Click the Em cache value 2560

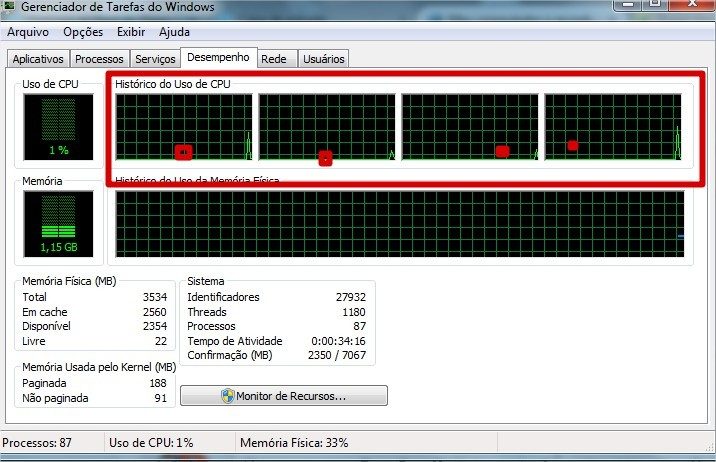155,312
